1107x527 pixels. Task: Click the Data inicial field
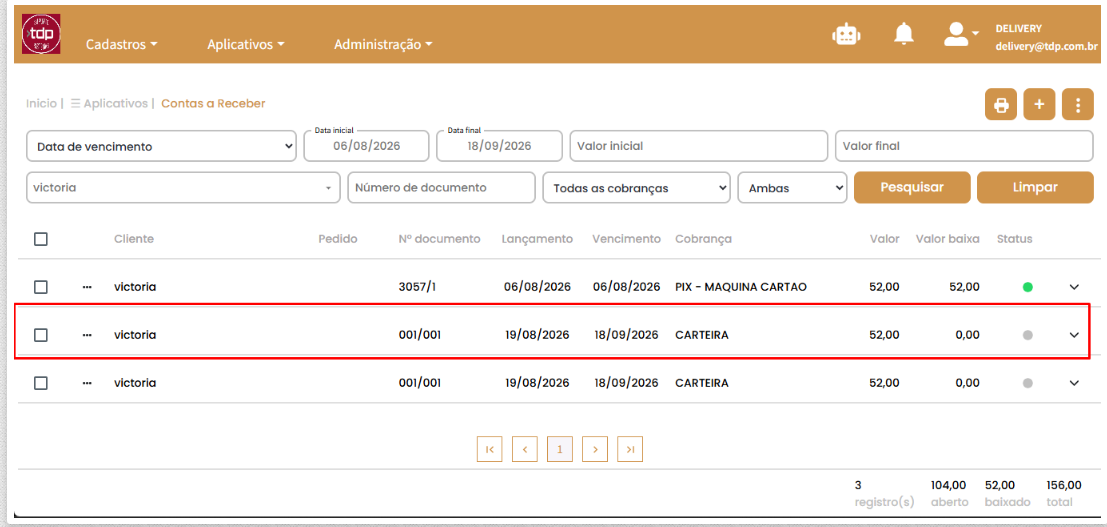click(366, 147)
